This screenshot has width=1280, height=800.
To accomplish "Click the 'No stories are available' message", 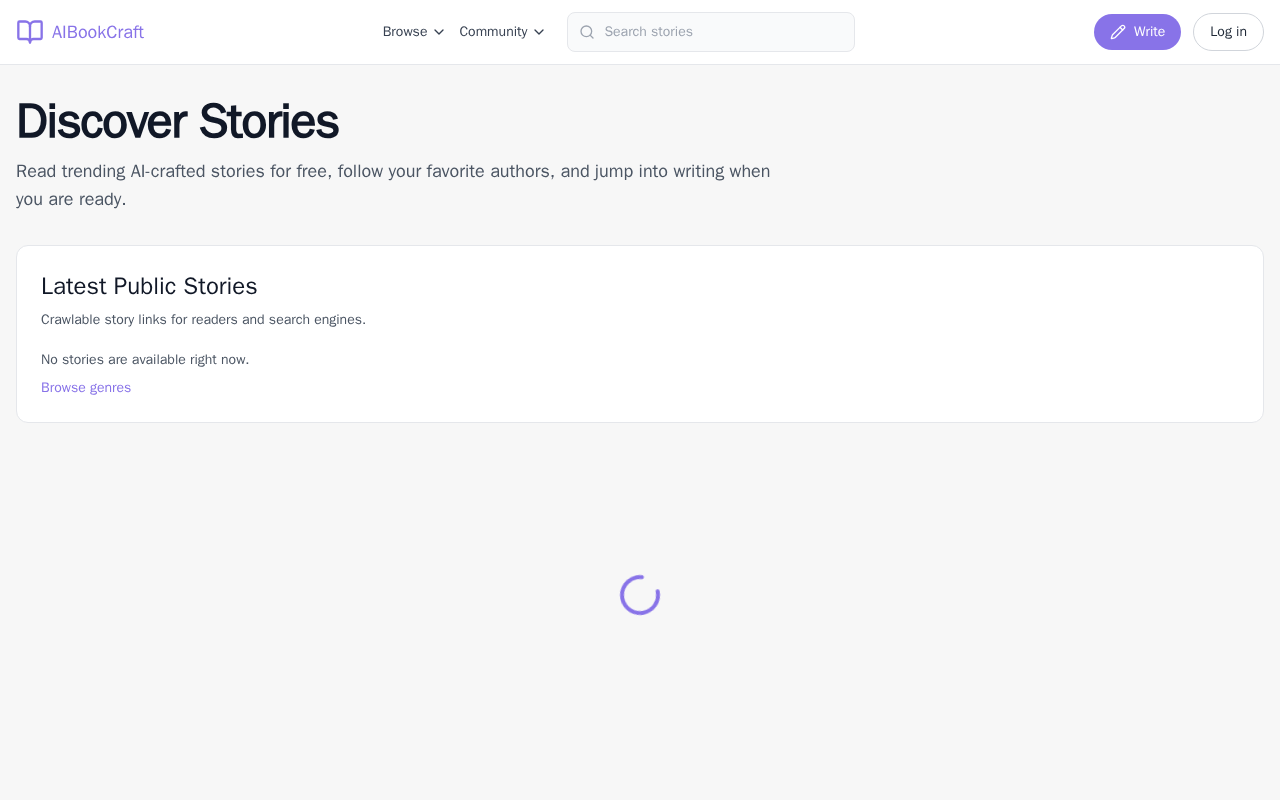I will pyautogui.click(x=145, y=360).
